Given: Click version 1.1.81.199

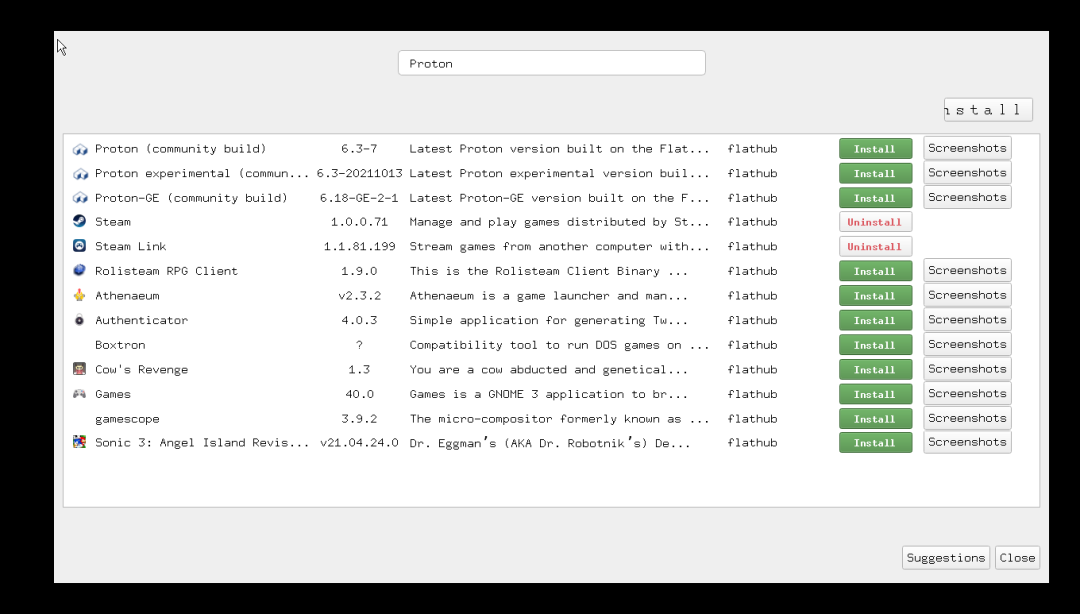Looking at the screenshot, I should 360,247.
